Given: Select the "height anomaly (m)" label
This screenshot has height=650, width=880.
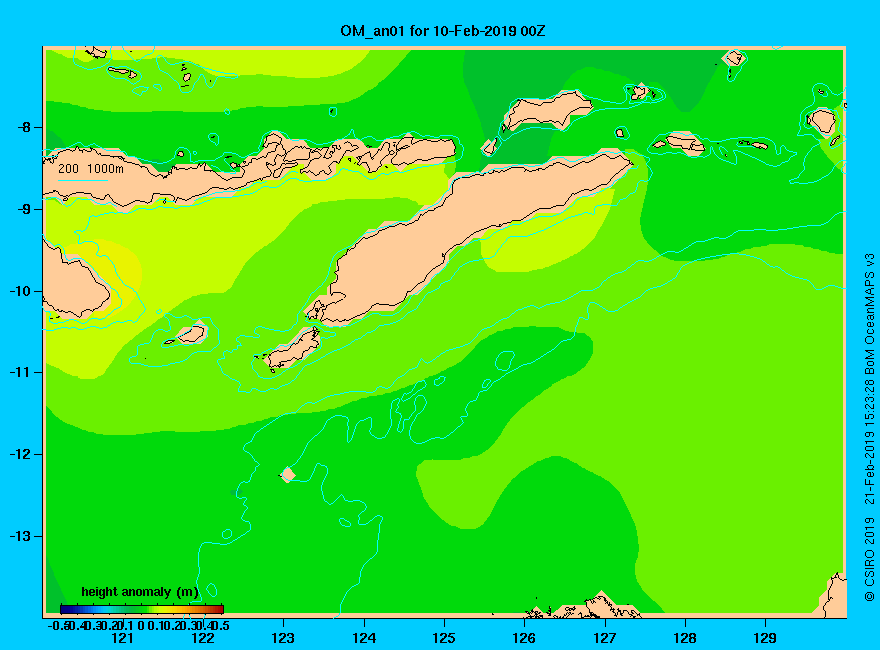Looking at the screenshot, I should point(140,592).
